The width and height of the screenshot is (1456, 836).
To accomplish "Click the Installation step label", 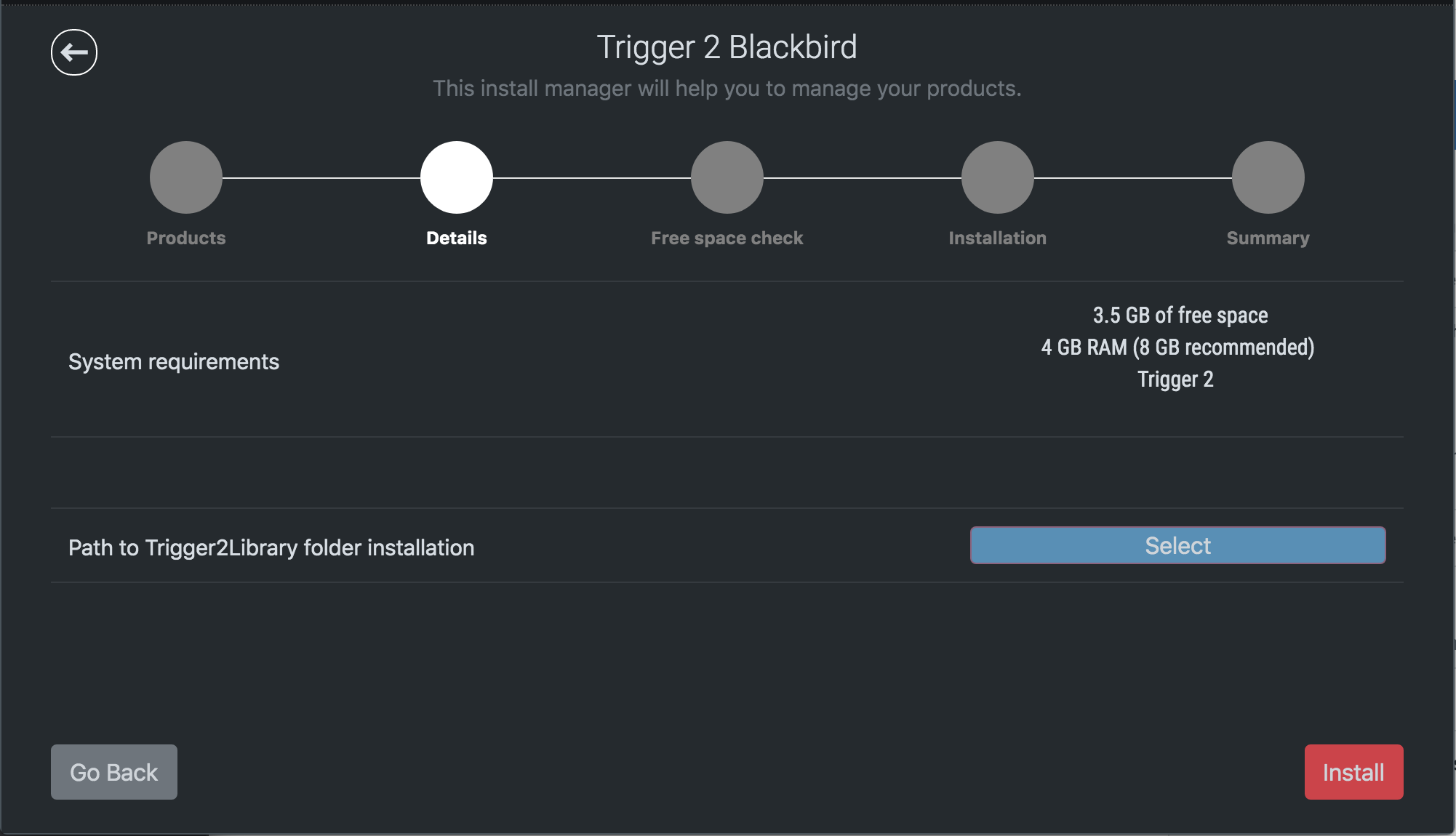I will [x=998, y=238].
